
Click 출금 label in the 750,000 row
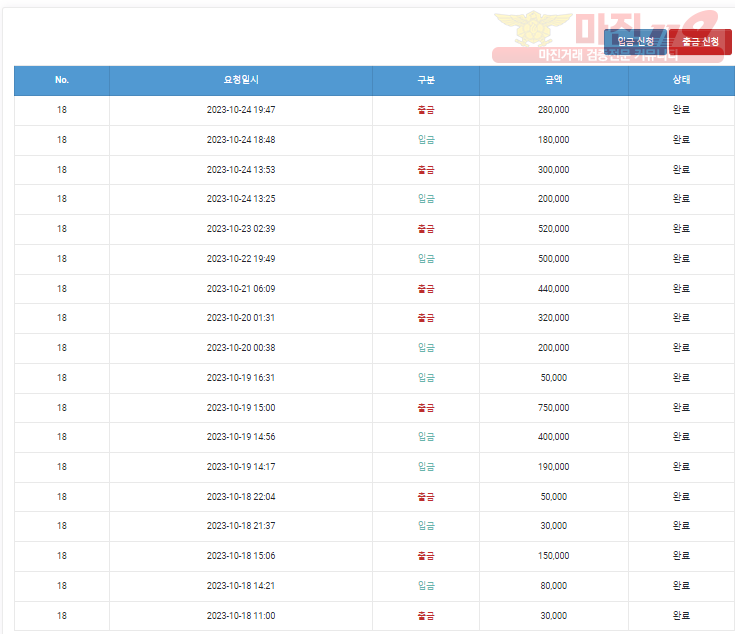pyautogui.click(x=426, y=407)
